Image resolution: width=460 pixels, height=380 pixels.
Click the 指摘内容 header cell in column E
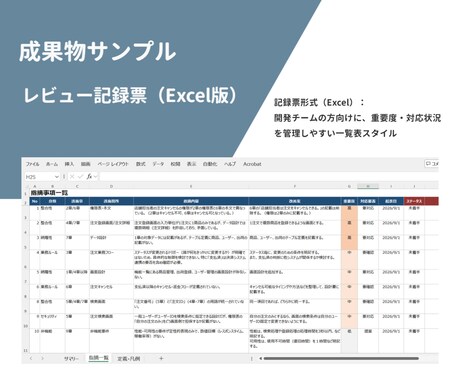click(x=191, y=201)
